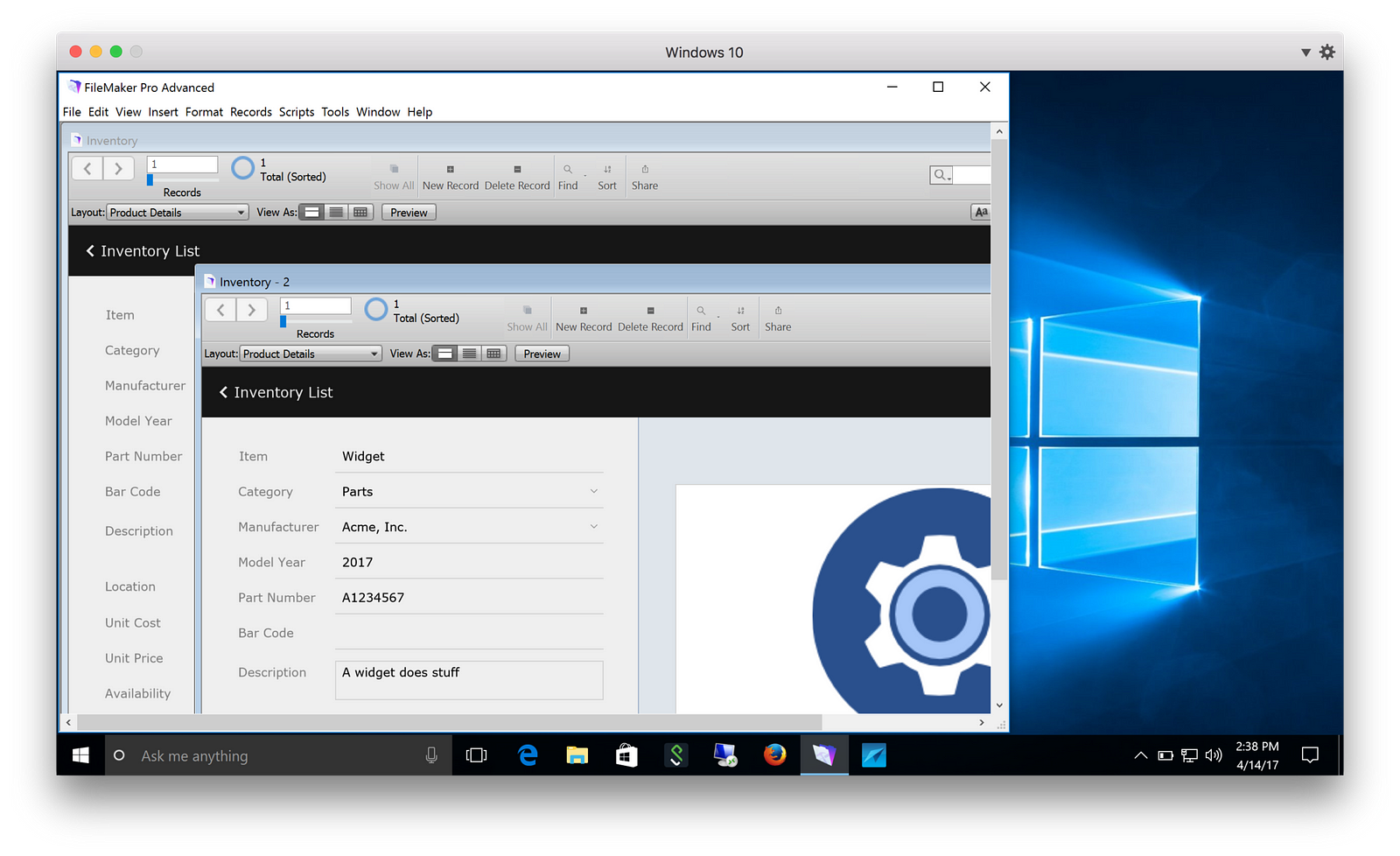Open quick find magnifier in Inventory window
The height and width of the screenshot is (856, 1400).
coord(941,175)
